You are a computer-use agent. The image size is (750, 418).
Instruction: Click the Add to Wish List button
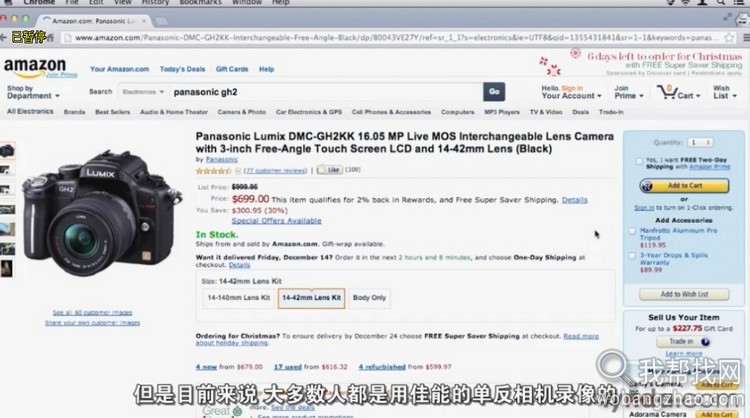684,294
